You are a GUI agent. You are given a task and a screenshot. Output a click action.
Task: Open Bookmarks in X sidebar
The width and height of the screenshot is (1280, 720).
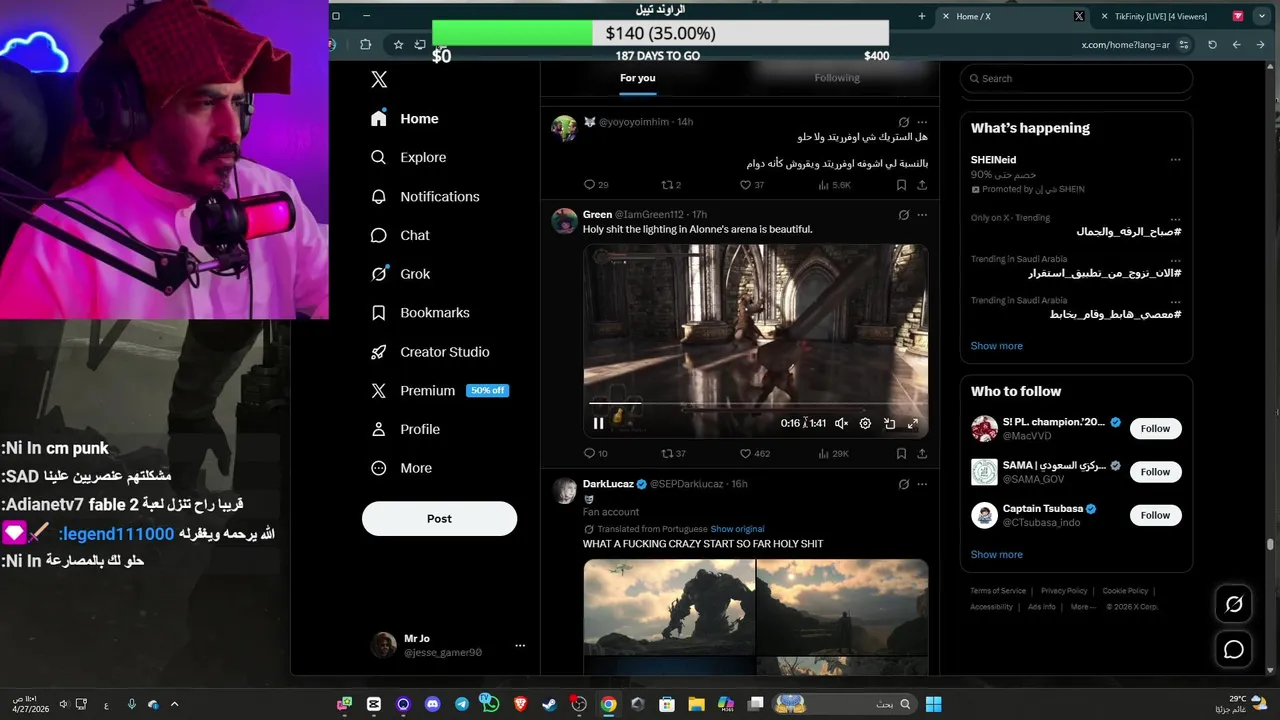[420, 313]
